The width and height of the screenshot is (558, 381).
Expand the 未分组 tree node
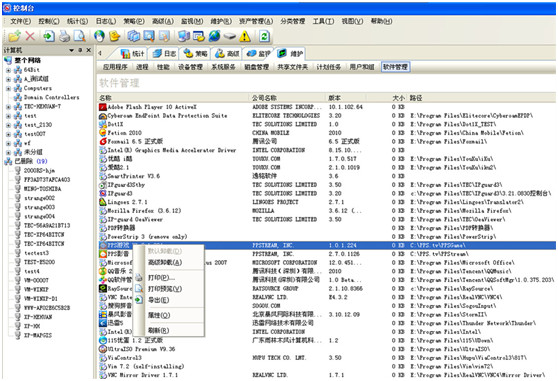(x=9, y=152)
